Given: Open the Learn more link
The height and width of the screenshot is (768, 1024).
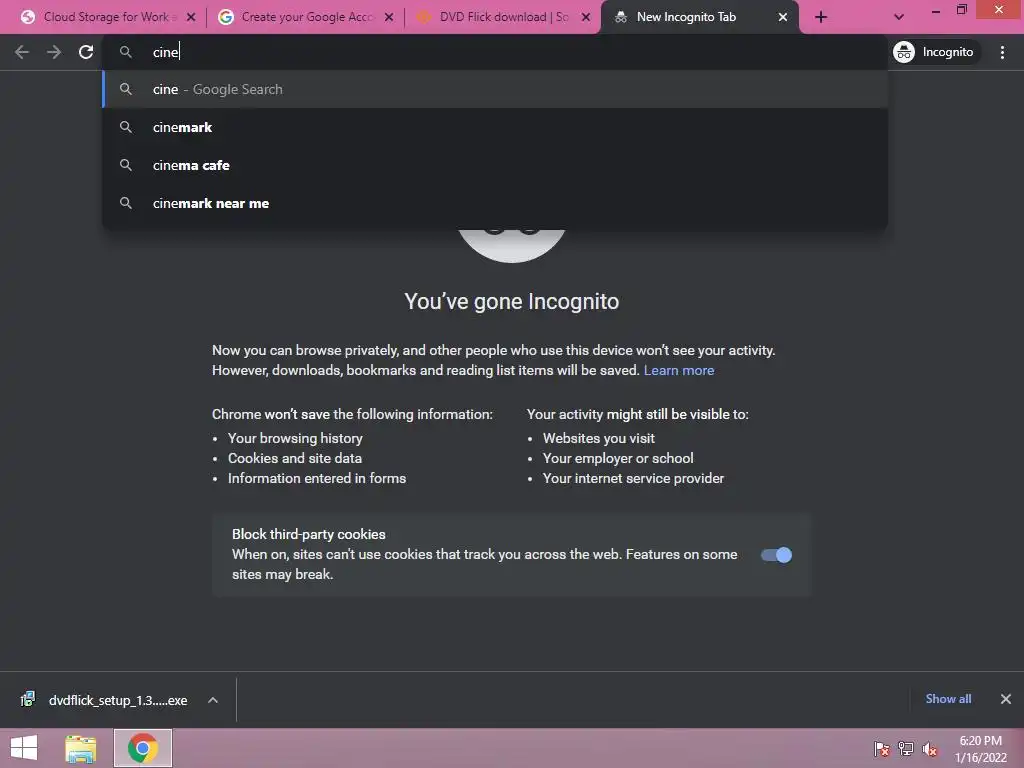Looking at the screenshot, I should 679,370.
